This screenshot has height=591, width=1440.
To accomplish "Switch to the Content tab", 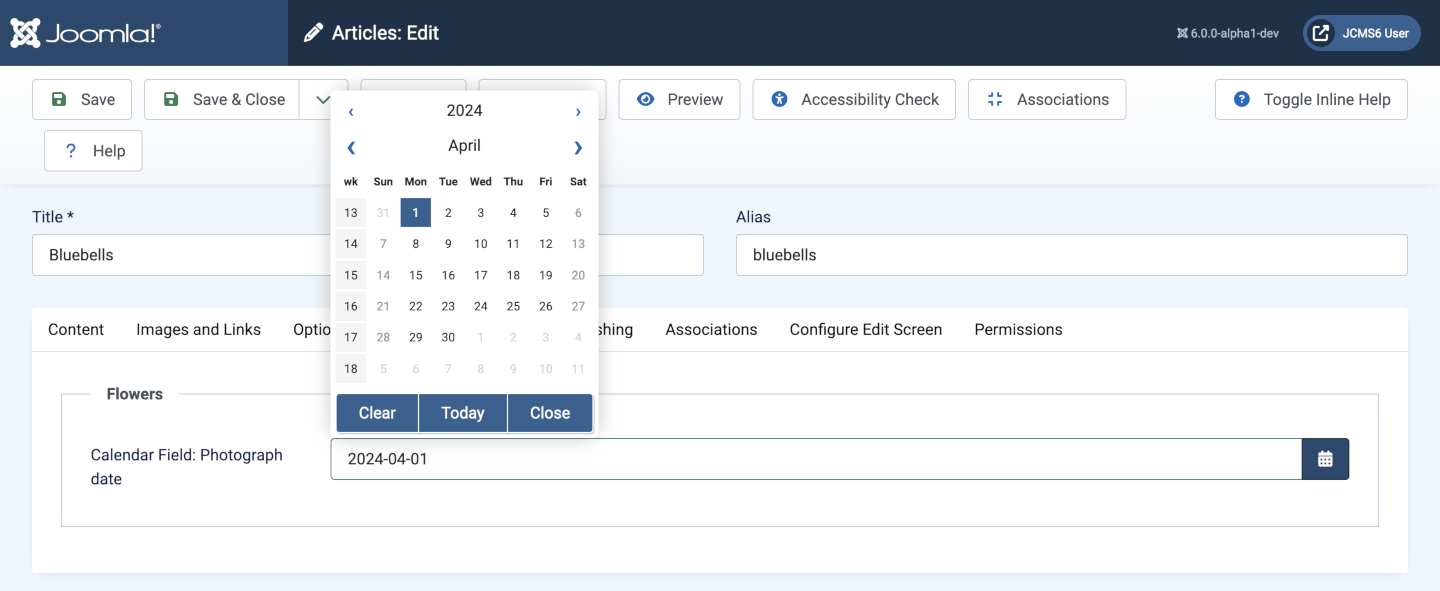I will point(76,329).
